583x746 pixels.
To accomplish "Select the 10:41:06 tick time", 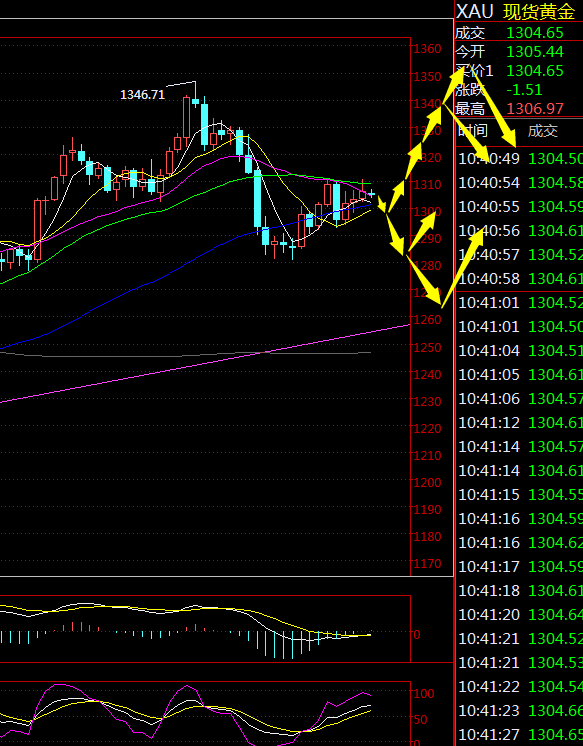I will pyautogui.click(x=489, y=398).
